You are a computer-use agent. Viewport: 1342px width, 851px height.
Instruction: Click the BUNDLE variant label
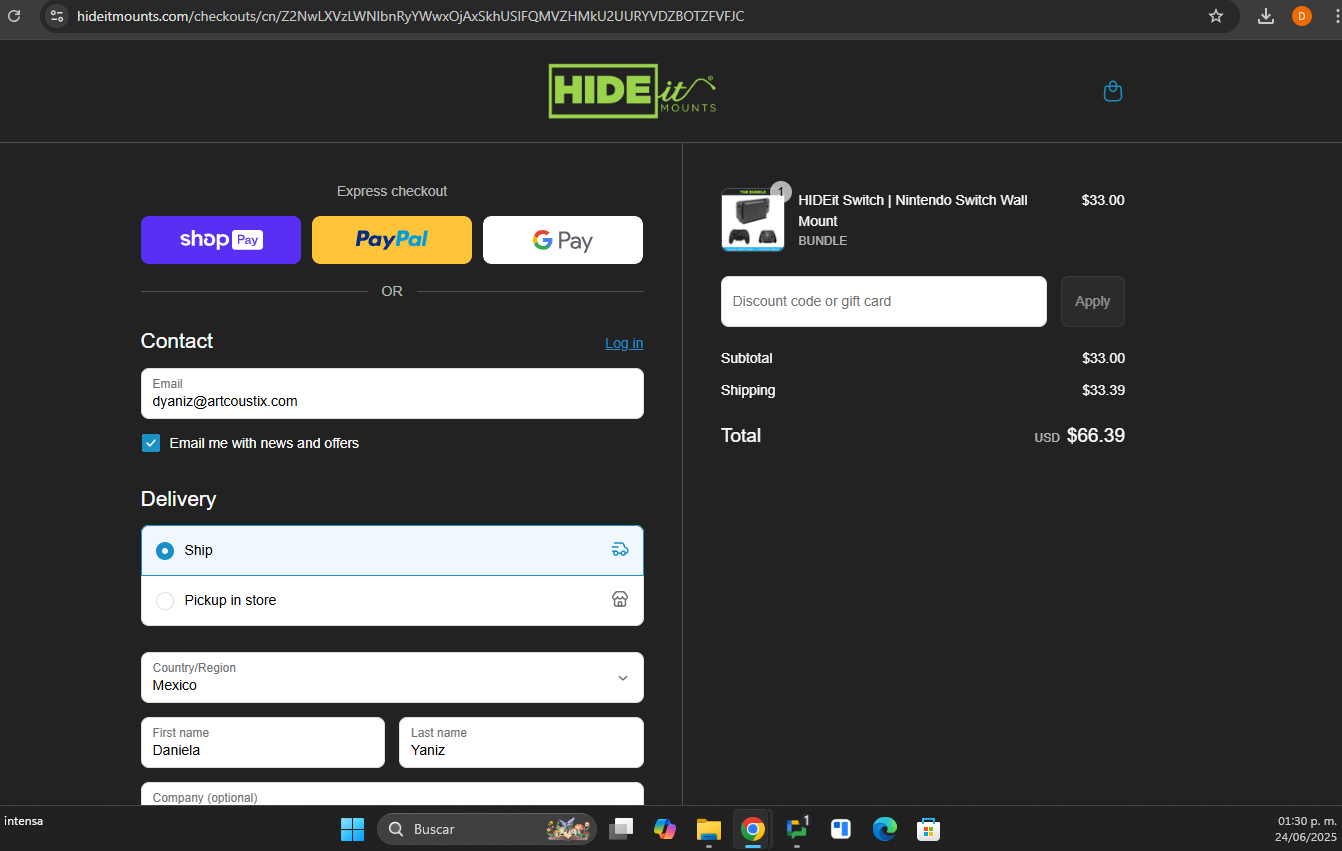coord(823,241)
